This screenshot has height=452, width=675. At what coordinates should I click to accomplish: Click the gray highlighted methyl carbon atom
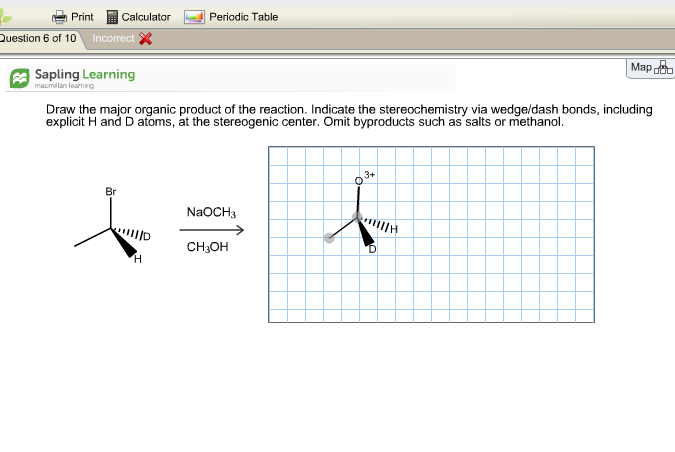click(329, 237)
